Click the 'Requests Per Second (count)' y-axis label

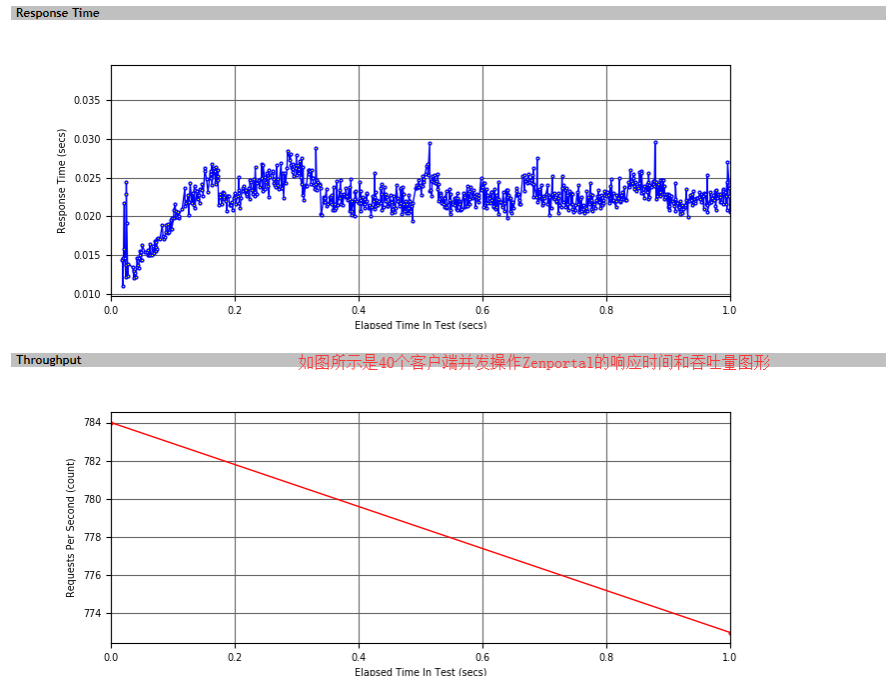coord(70,528)
